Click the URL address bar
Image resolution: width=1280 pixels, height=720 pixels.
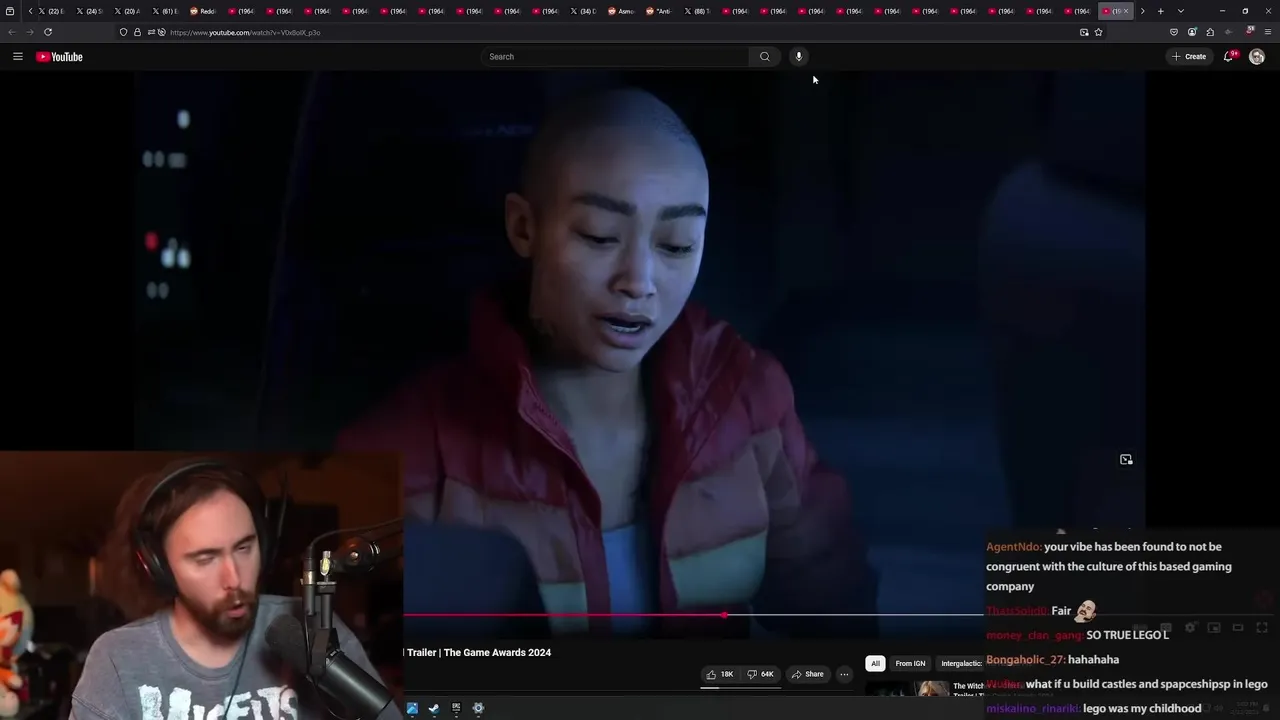click(x=620, y=32)
